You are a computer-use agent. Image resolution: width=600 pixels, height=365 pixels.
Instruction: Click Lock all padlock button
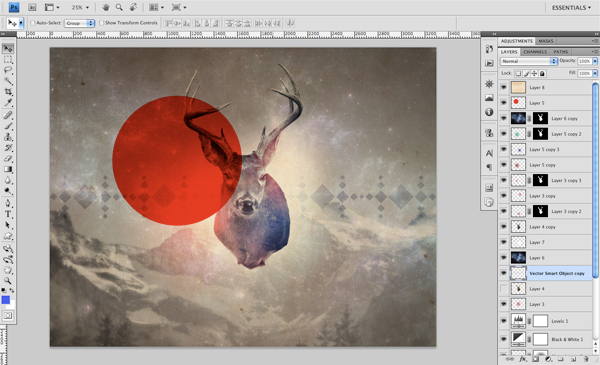point(542,73)
